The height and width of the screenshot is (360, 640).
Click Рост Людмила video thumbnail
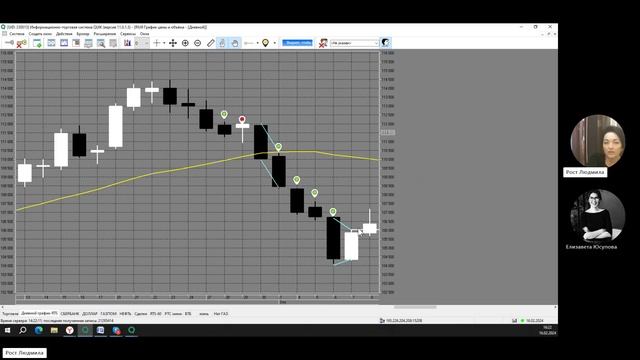coord(598,141)
